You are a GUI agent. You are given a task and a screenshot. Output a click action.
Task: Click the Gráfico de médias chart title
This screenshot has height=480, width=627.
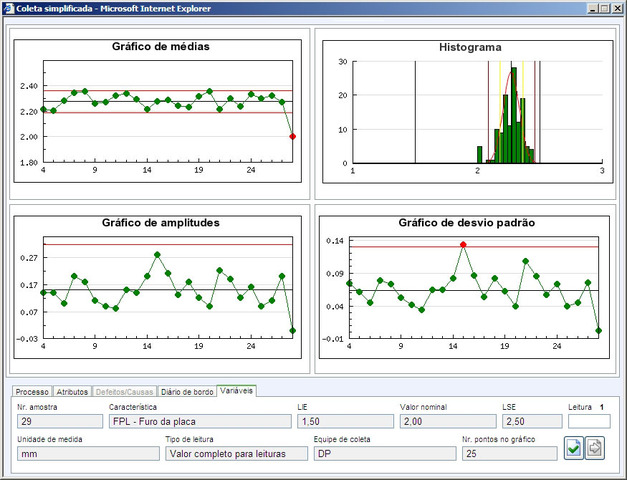pos(161,46)
